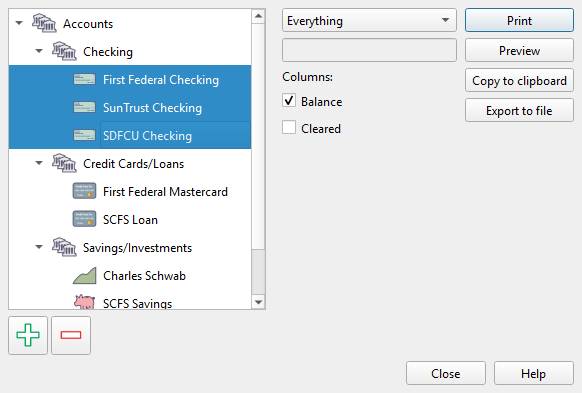The height and width of the screenshot is (393, 582).
Task: Select the SCFS Savings piggy bank icon
Action: [x=85, y=302]
